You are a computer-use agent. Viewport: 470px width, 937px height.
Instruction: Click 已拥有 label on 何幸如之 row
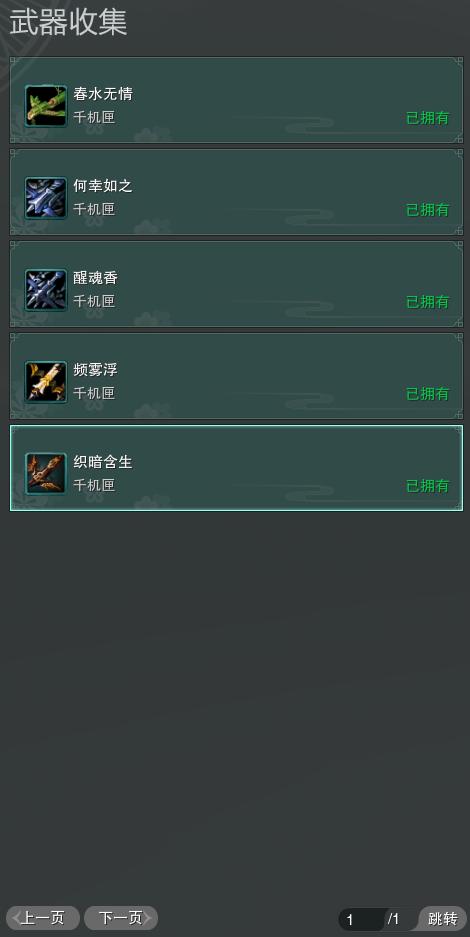click(428, 210)
